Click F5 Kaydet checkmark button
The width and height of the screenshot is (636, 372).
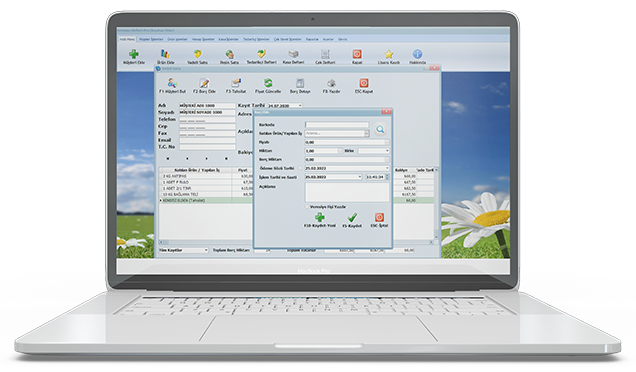[352, 220]
